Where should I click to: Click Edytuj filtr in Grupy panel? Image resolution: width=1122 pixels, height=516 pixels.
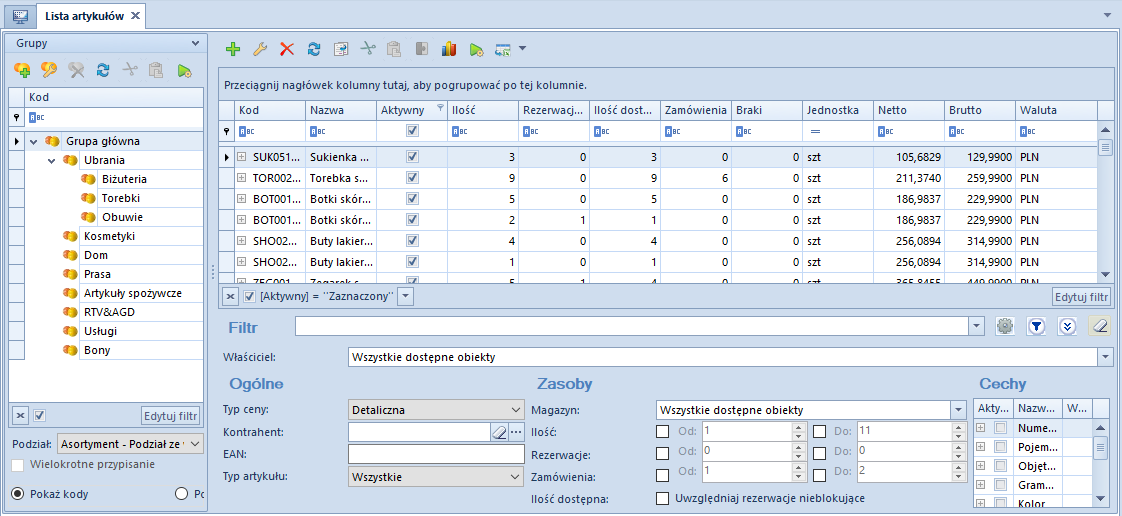pyautogui.click(x=170, y=415)
